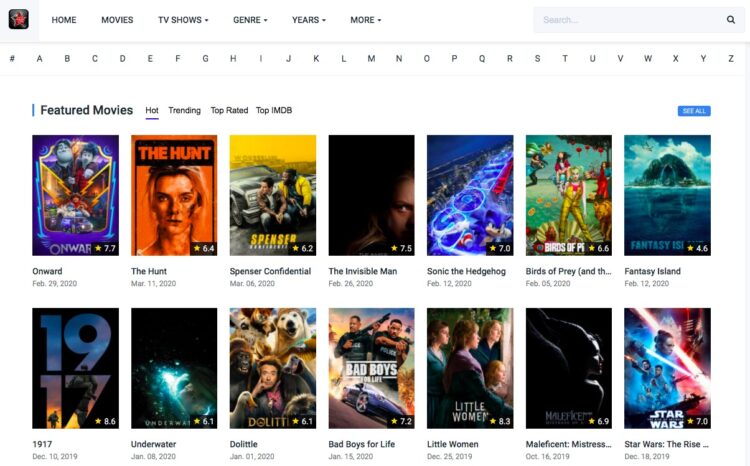Open the Maleficent movie poster
Viewport: 750px width, 466px height.
569,368
